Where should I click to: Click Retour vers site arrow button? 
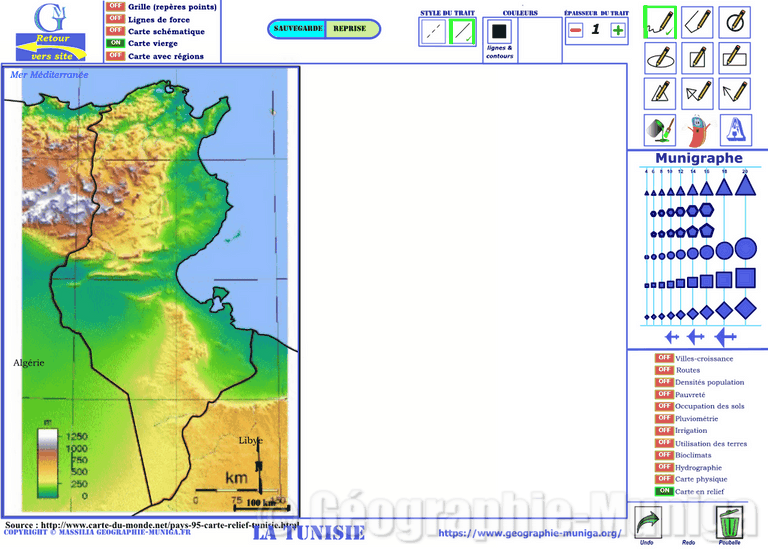50,47
